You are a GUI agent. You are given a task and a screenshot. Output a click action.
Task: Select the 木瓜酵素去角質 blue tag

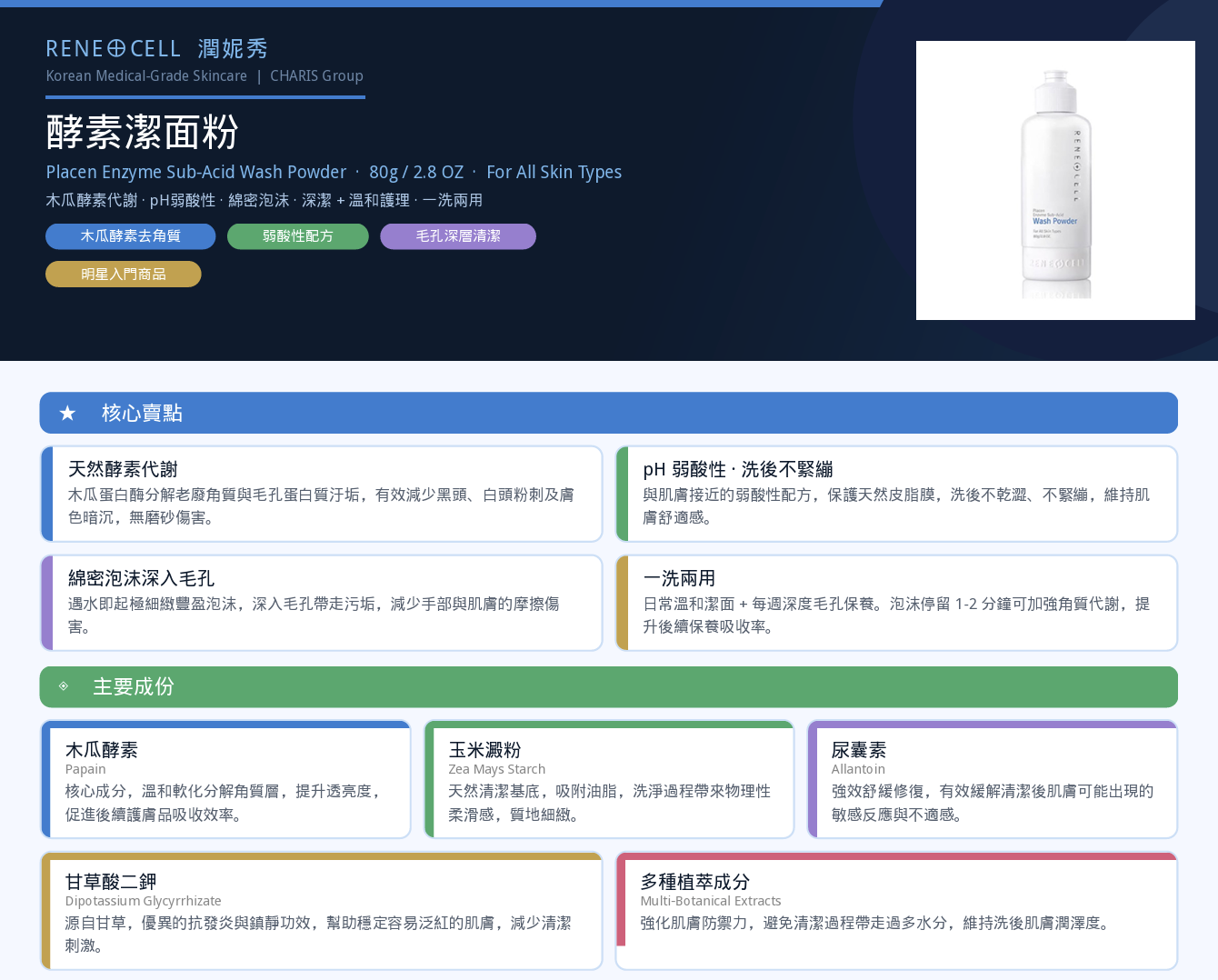click(x=131, y=236)
